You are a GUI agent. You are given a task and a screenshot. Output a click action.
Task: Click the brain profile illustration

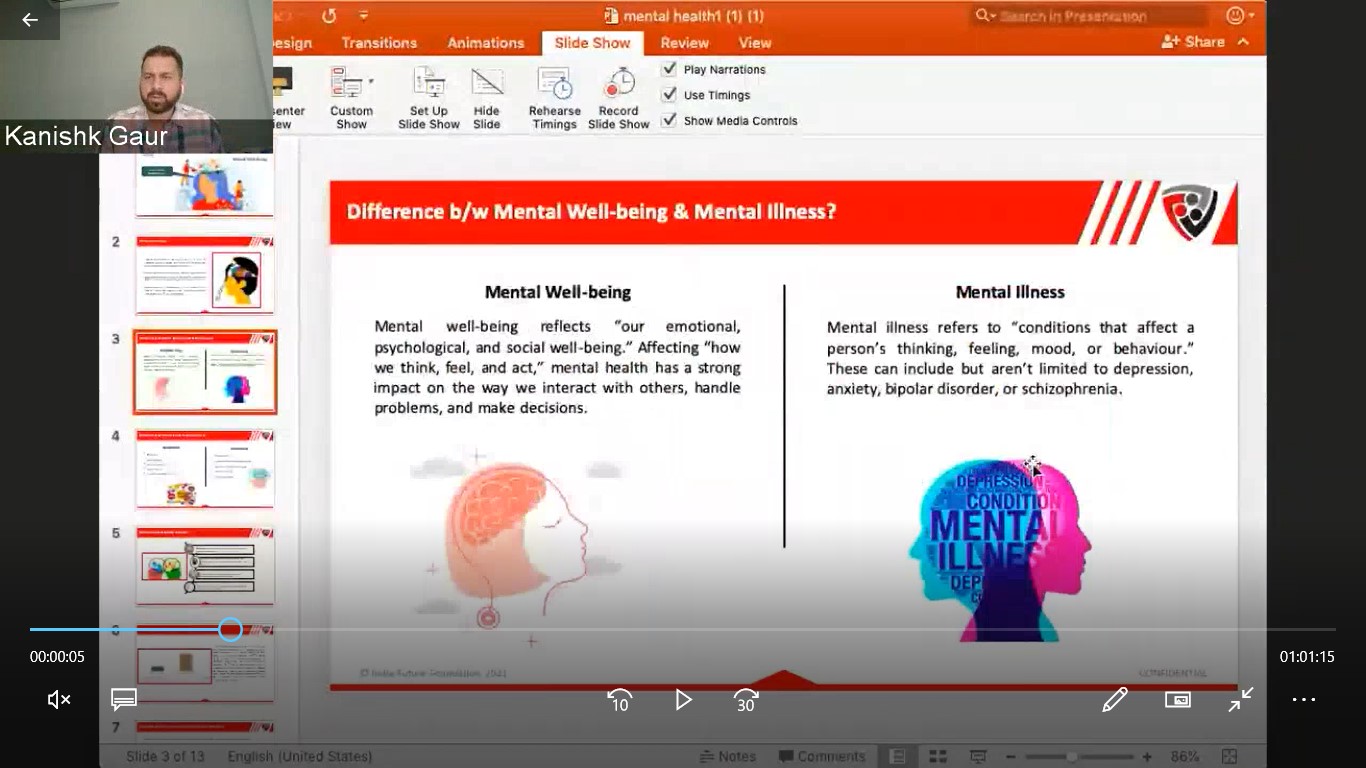click(516, 548)
